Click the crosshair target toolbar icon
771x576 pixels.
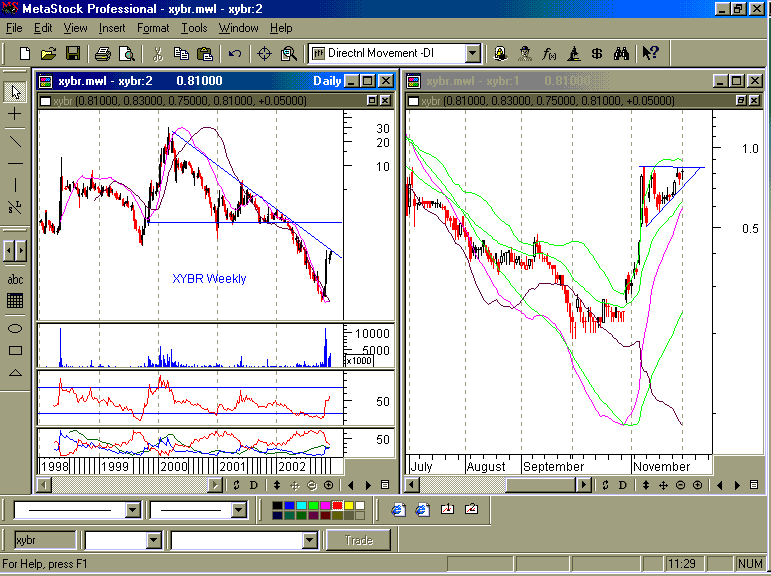(x=265, y=53)
